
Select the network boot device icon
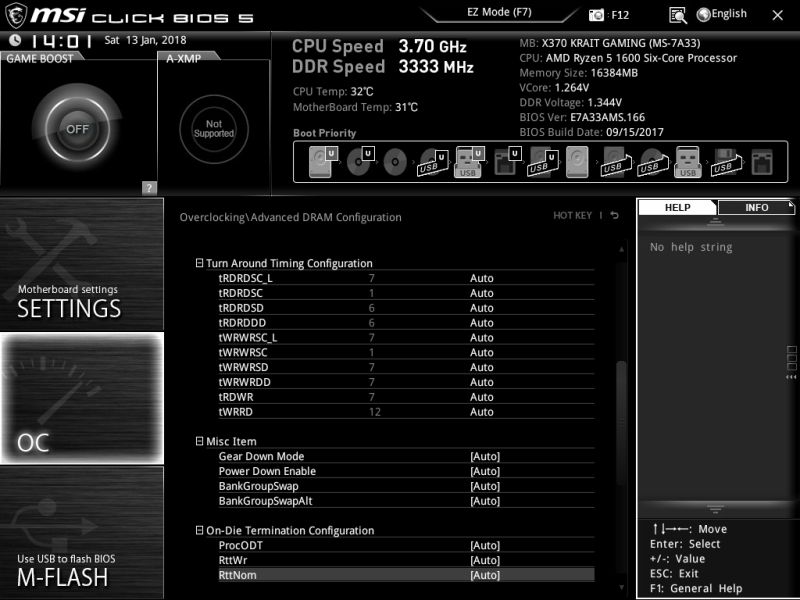(x=762, y=162)
